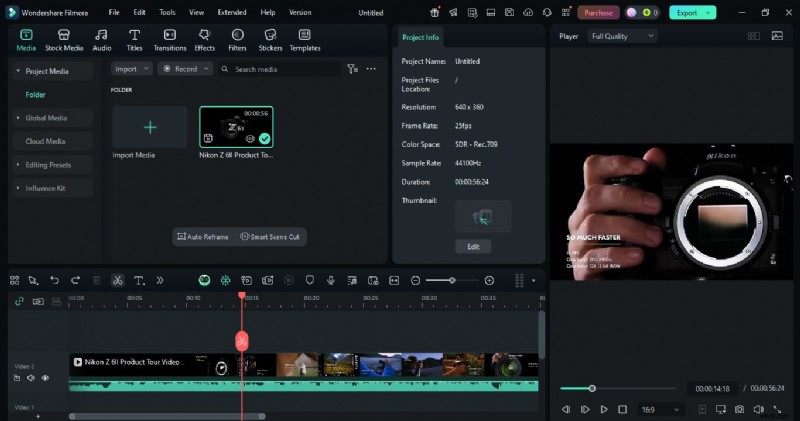Open the filter icon beside media search
This screenshot has width=800, height=421.
pos(352,69)
